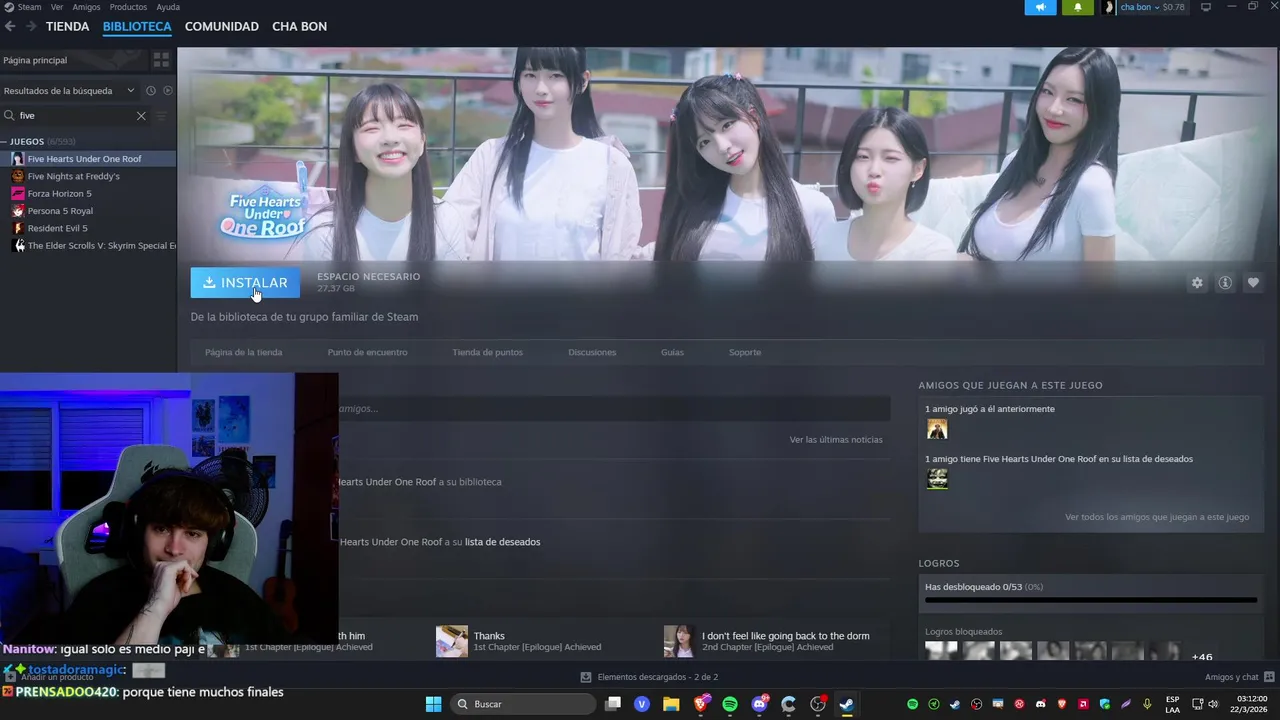Viewport: 1280px width, 720px height.
Task: Open the Amigos menu
Action: 86,7
